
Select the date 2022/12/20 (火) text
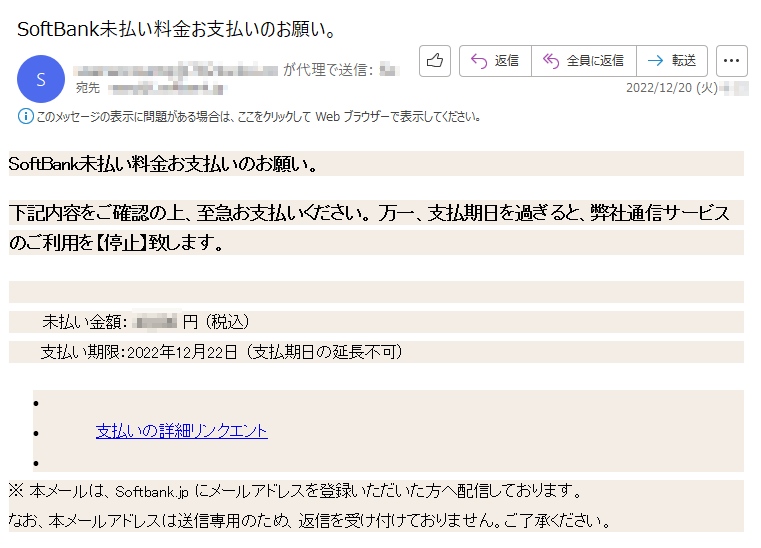pos(672,88)
